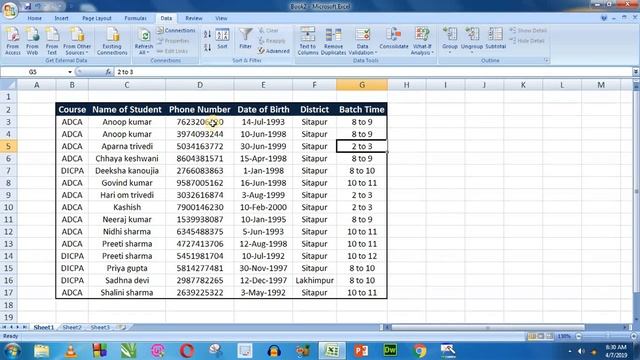Switch to Insert ribbon tab

[x=61, y=18]
